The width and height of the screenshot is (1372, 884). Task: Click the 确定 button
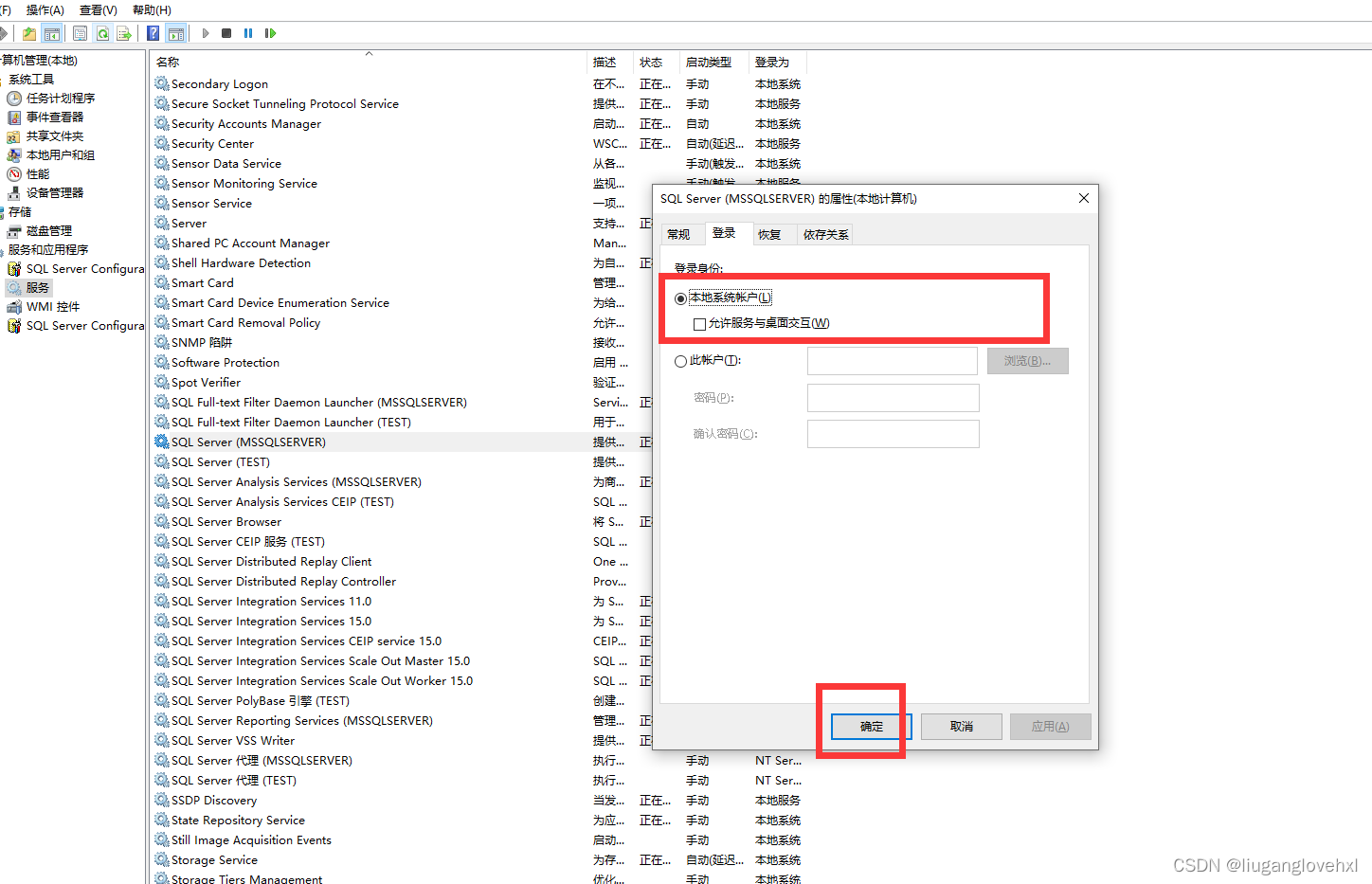pos(871,727)
